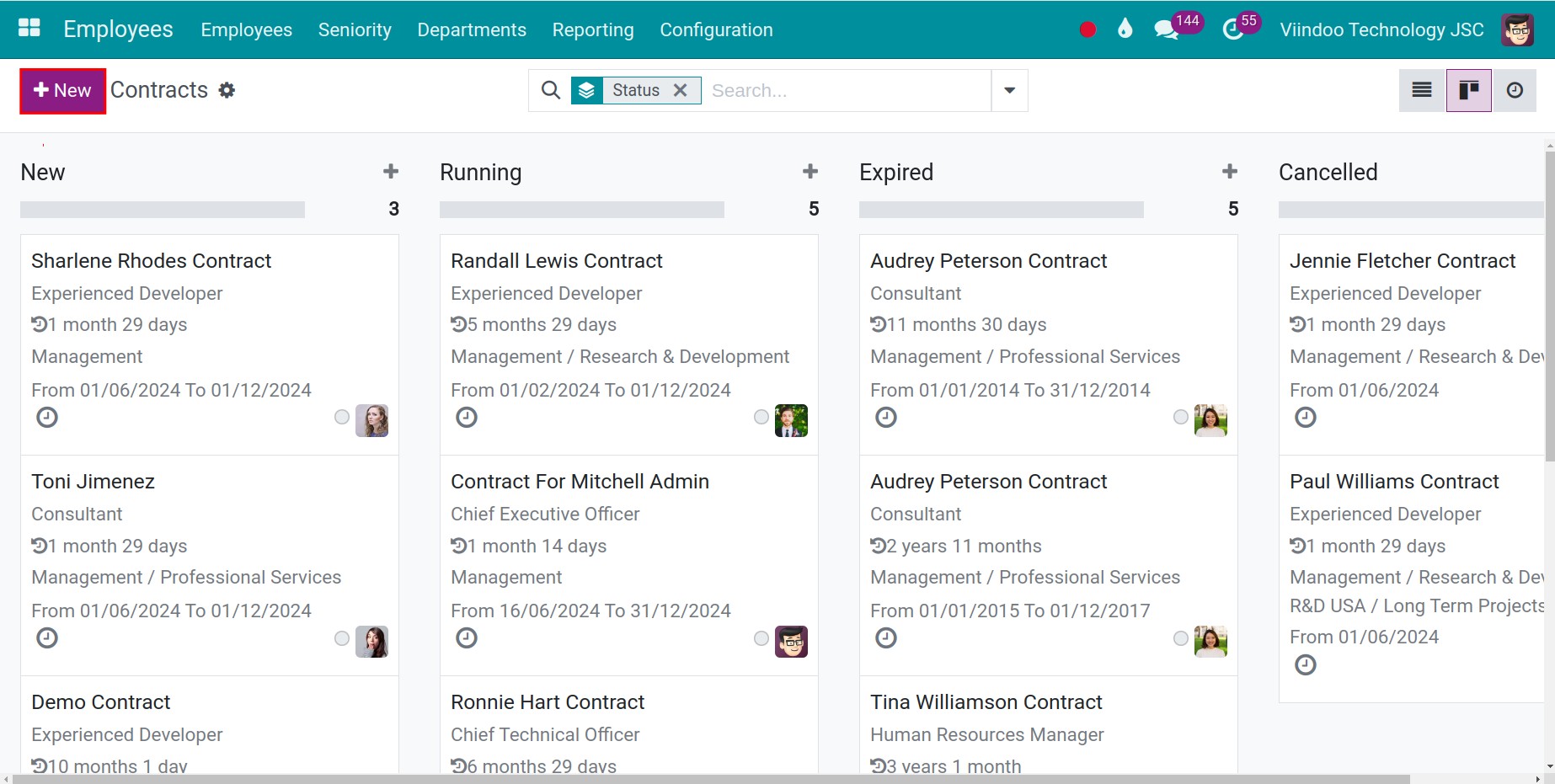Open company switcher Viindoo Technology JSC
Image resolution: width=1555 pixels, height=784 pixels.
click(x=1381, y=29)
